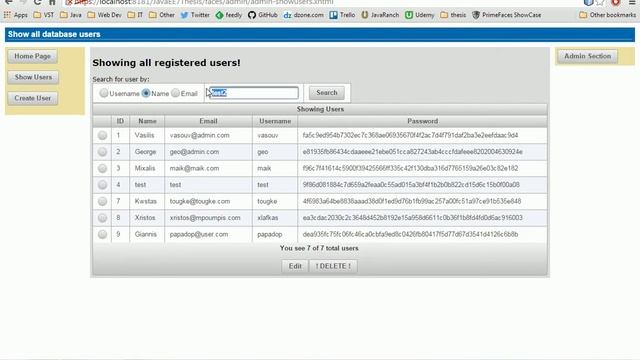Viewport: 640px width, 360px height.
Task: Click the Username column header
Action: pyautogui.click(x=275, y=121)
